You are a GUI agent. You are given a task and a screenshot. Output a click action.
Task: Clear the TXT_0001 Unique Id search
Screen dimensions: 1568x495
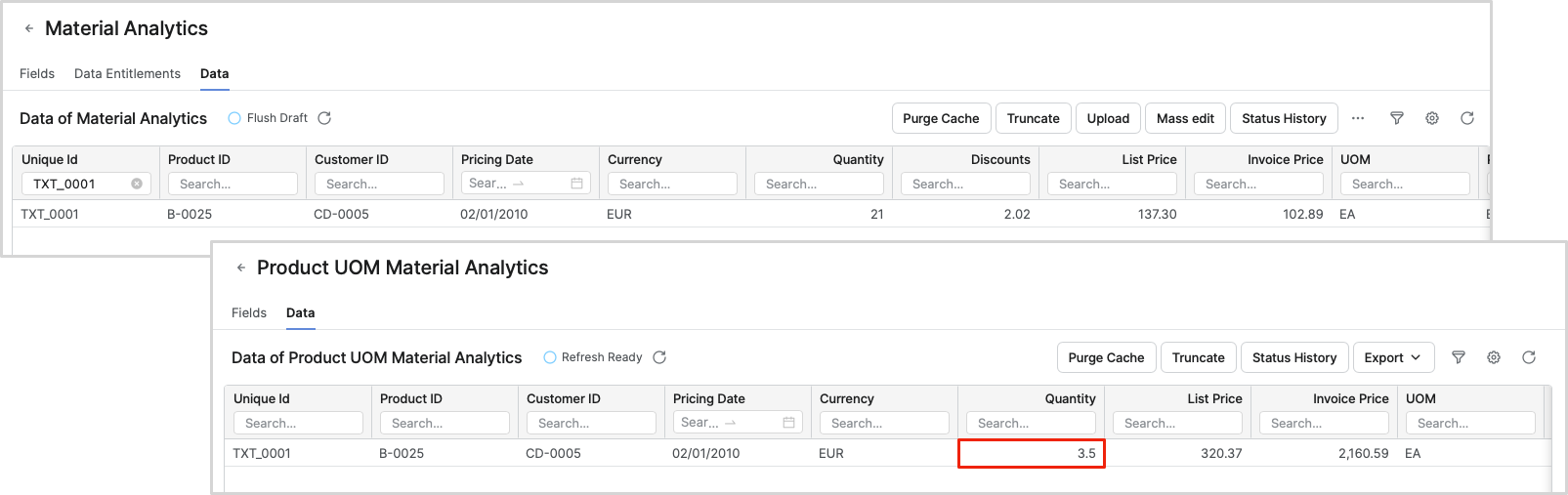[137, 184]
